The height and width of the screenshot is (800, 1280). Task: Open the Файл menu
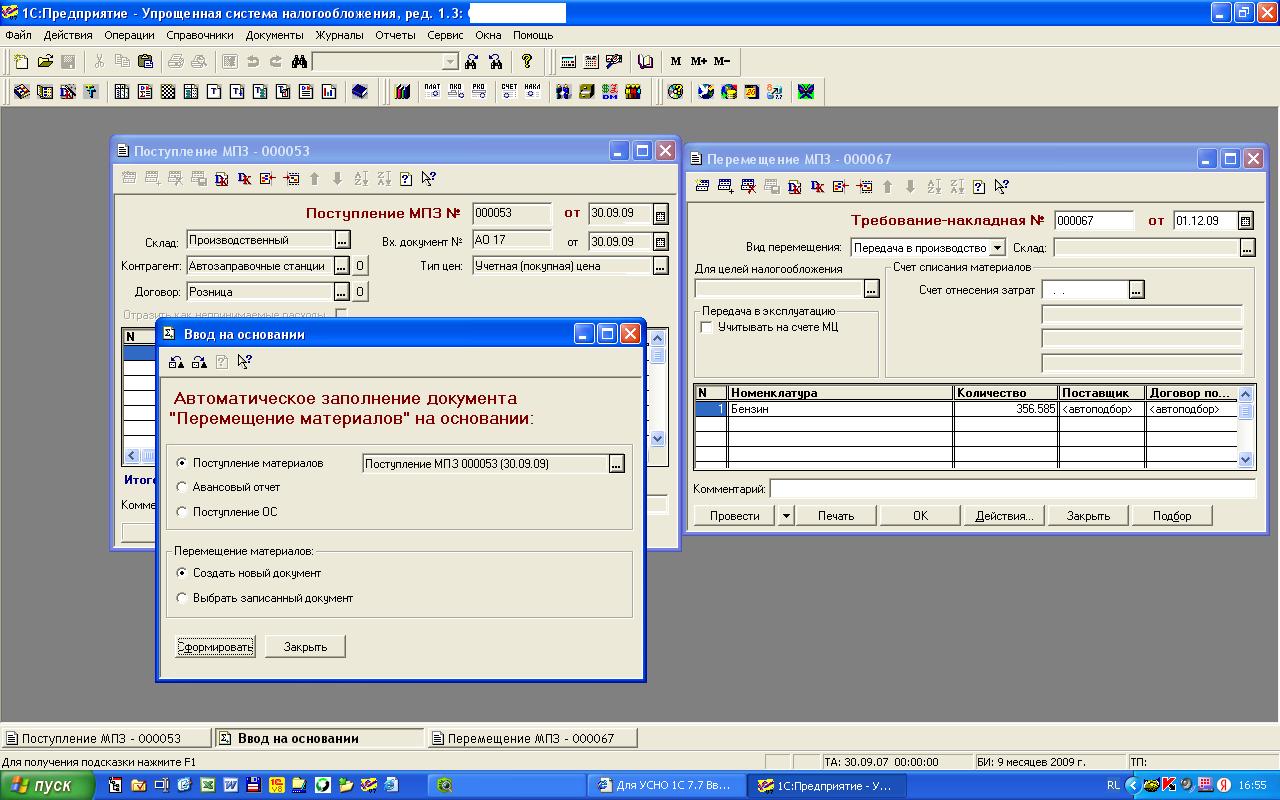pos(18,35)
